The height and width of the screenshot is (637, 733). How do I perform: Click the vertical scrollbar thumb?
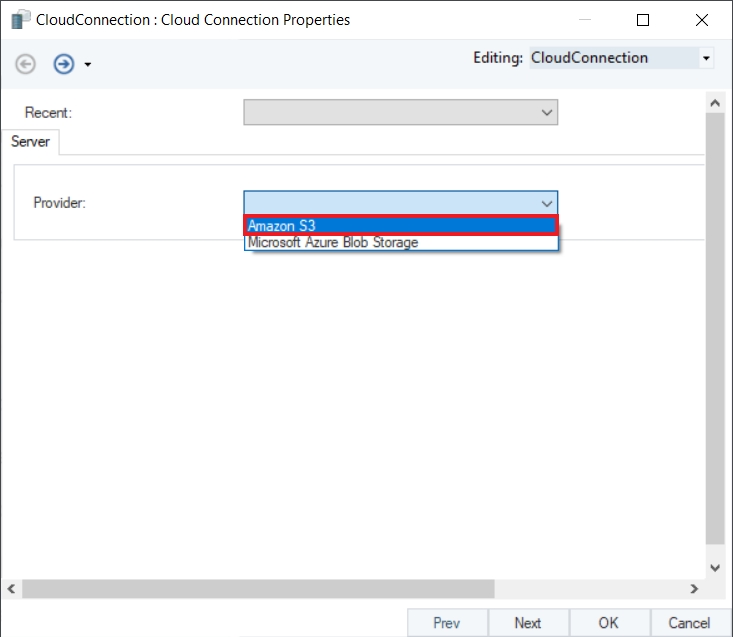[x=715, y=329]
